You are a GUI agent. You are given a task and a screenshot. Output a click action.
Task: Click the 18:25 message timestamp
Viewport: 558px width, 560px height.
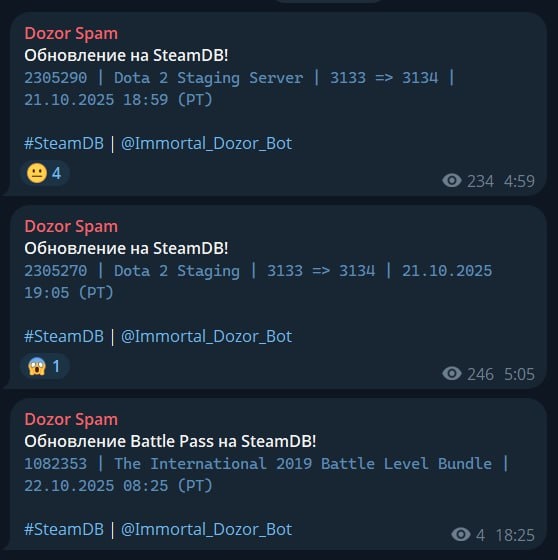click(x=515, y=535)
